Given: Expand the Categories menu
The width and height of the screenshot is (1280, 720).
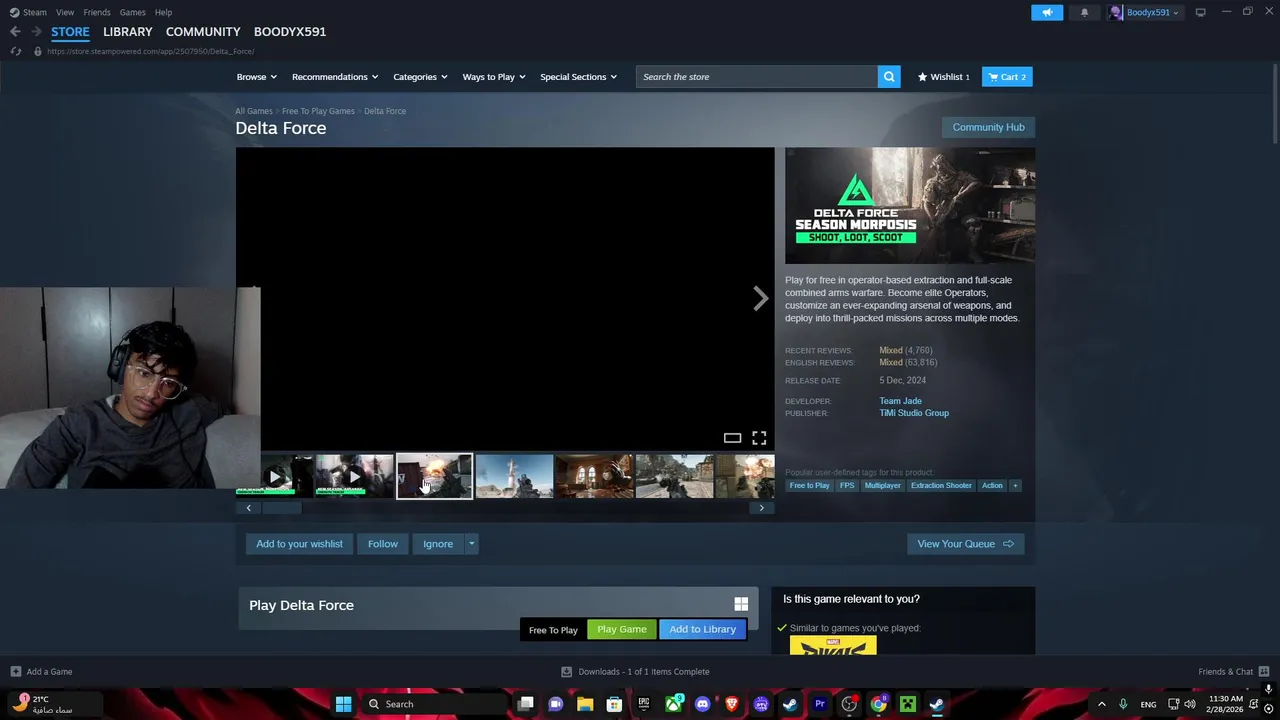Looking at the screenshot, I should coord(420,77).
